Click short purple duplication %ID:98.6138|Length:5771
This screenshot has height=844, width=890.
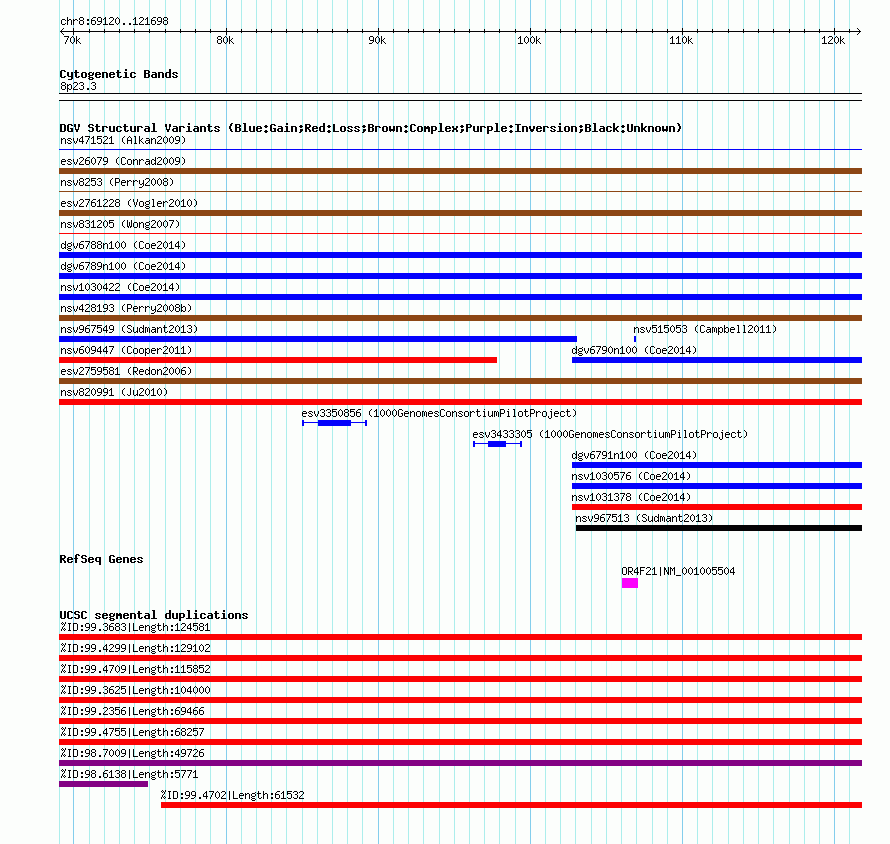click(103, 784)
